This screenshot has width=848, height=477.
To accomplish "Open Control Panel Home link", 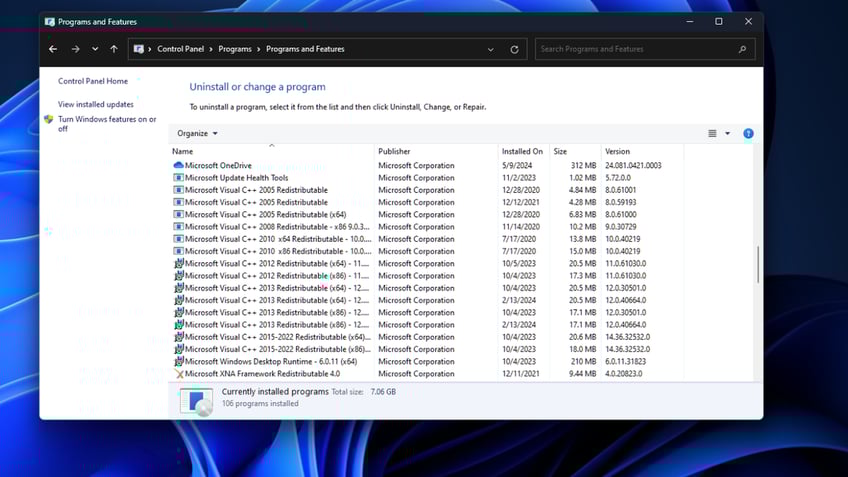I will [x=93, y=81].
